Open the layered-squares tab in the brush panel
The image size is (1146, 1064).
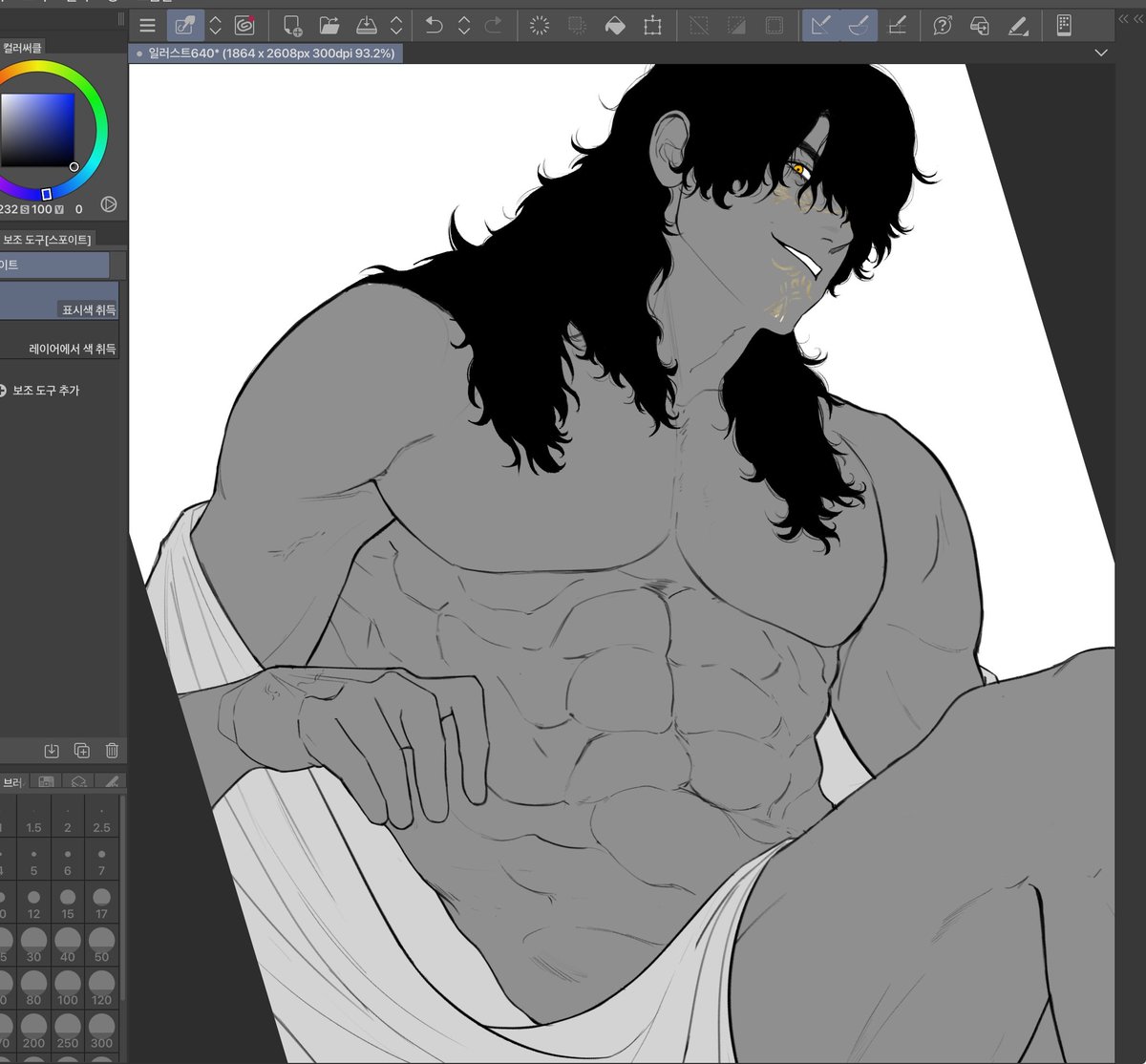[79, 781]
